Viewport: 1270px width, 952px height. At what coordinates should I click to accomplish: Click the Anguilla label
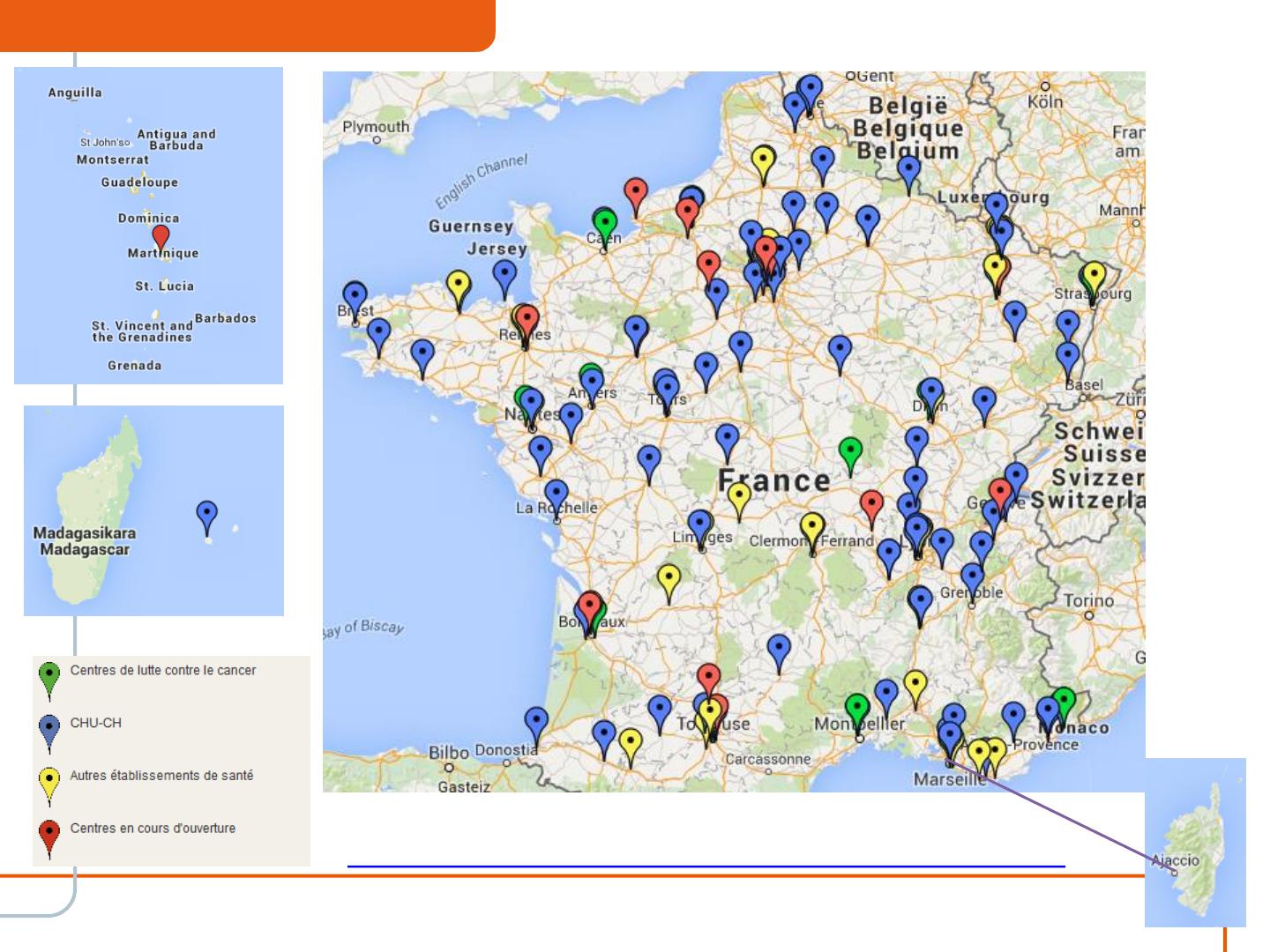[75, 93]
